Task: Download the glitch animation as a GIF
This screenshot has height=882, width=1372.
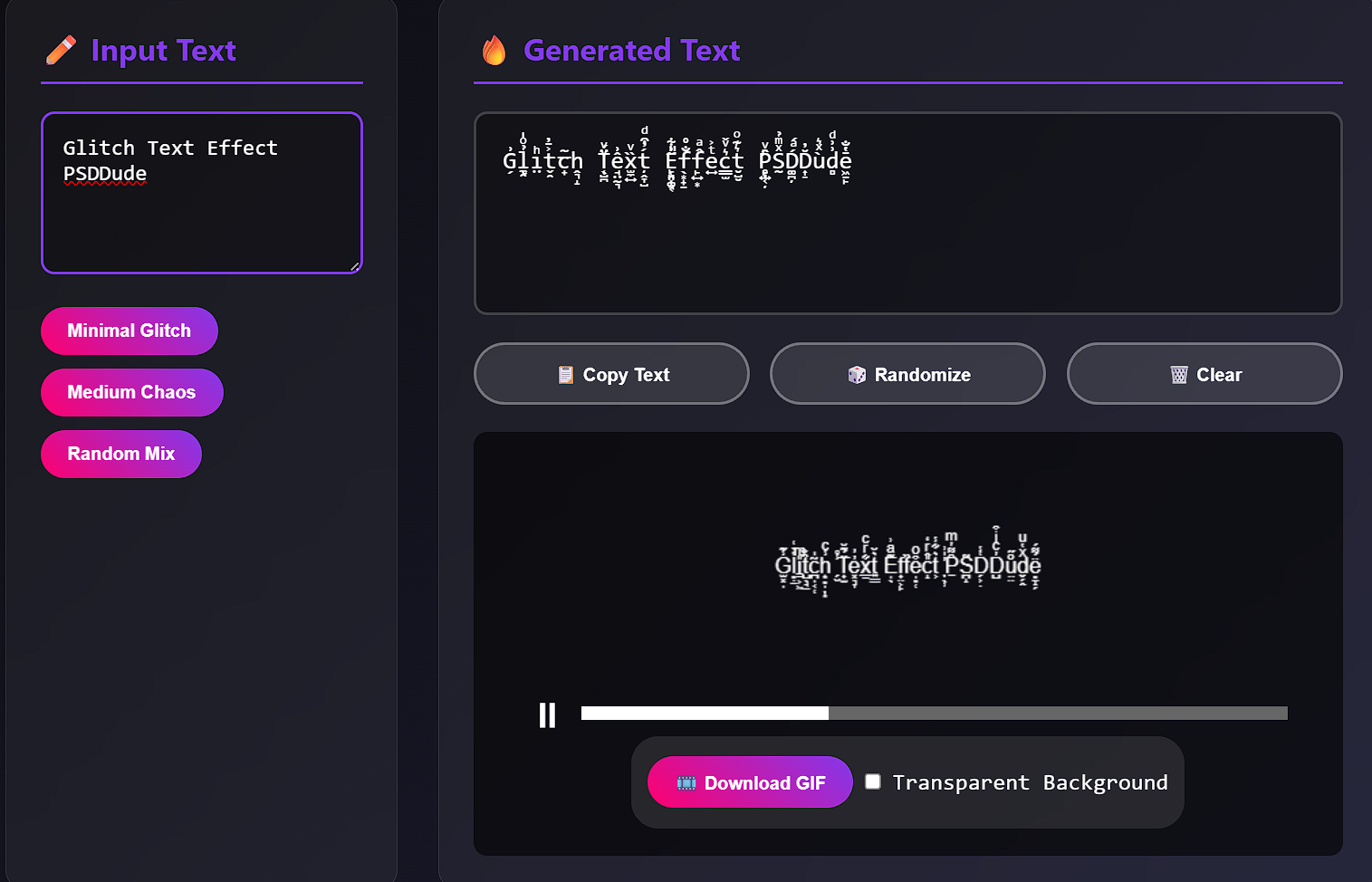Action: pos(749,781)
